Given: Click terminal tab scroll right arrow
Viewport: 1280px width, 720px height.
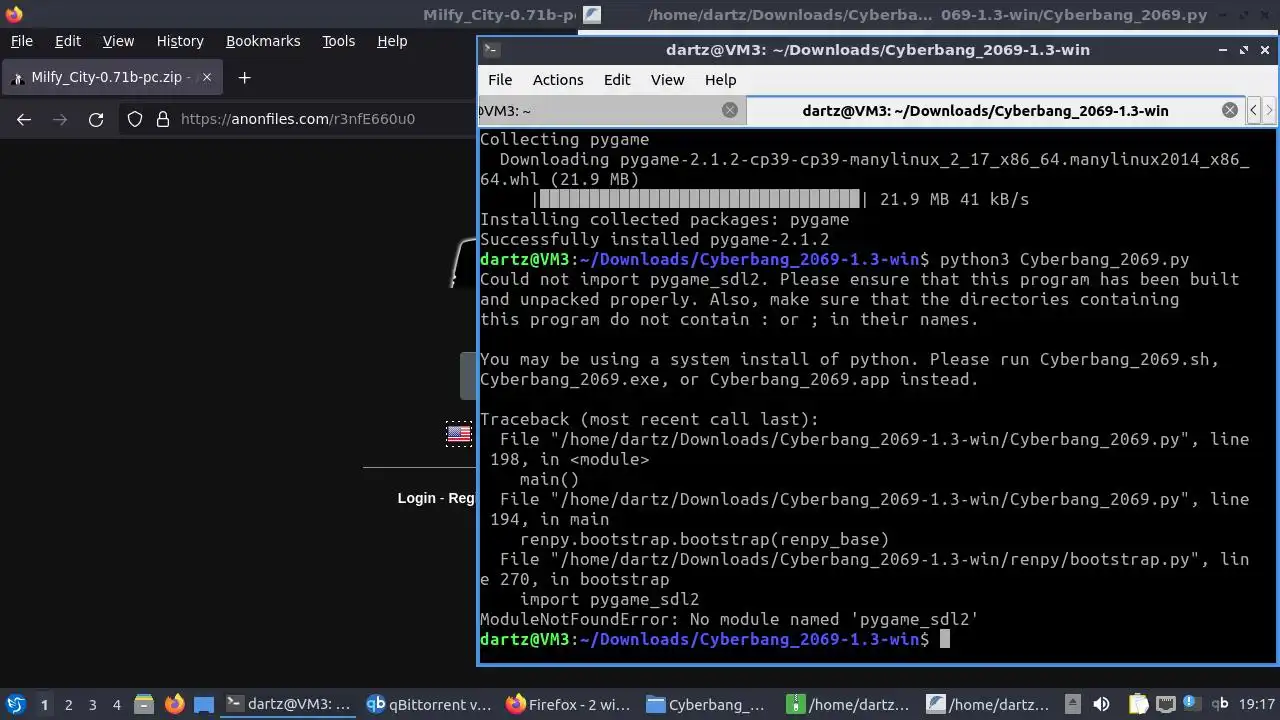Looking at the screenshot, I should 1269,110.
